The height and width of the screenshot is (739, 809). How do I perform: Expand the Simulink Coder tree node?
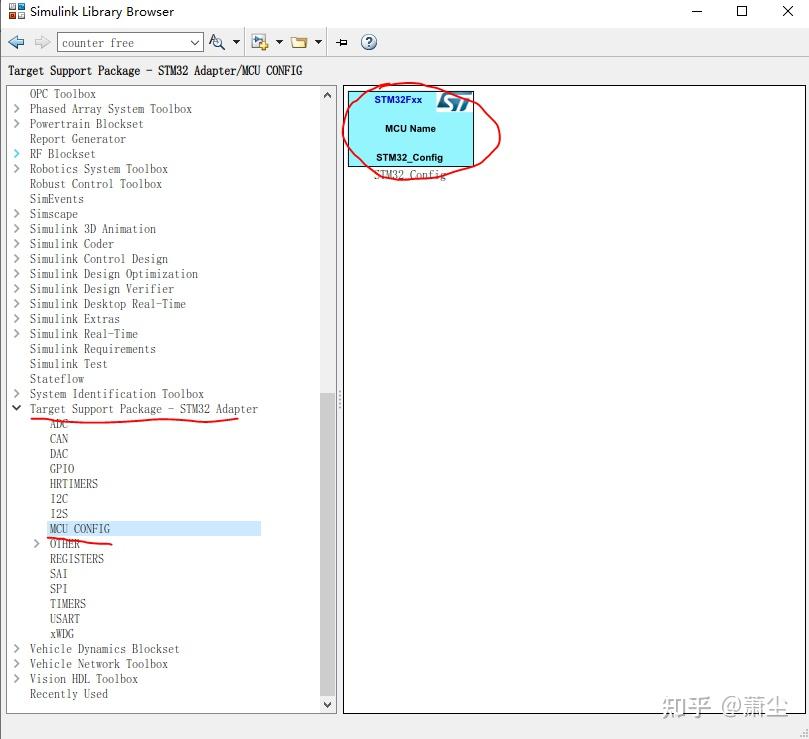17,243
